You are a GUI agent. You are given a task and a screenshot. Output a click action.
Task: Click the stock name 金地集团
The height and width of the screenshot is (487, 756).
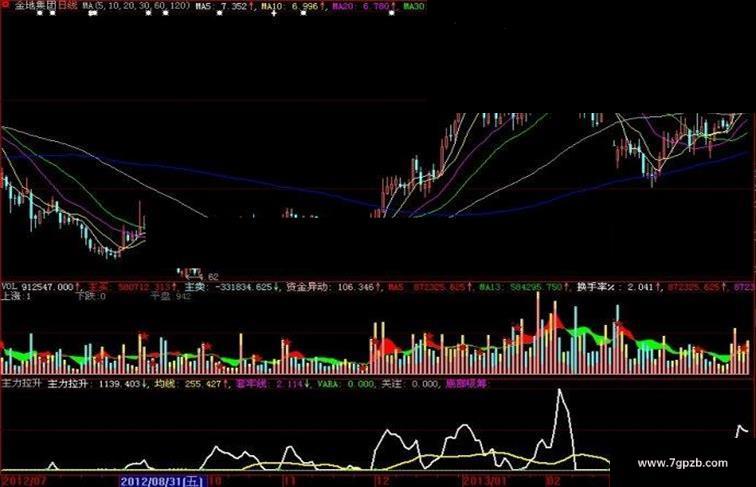36,6
